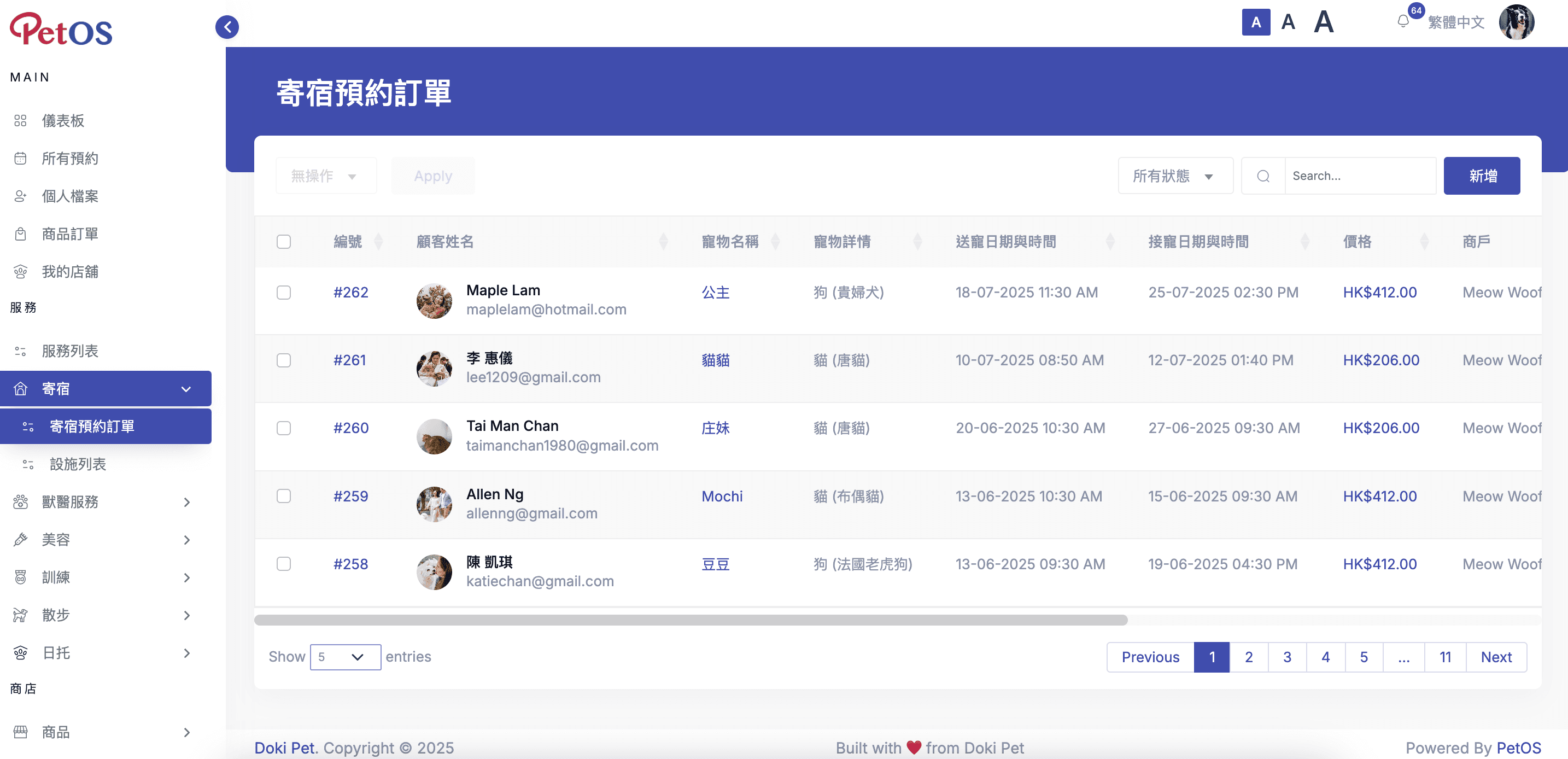This screenshot has height=759, width=1568.
Task: Go to 寄宿預約訂單 menu item
Action: click(106, 426)
